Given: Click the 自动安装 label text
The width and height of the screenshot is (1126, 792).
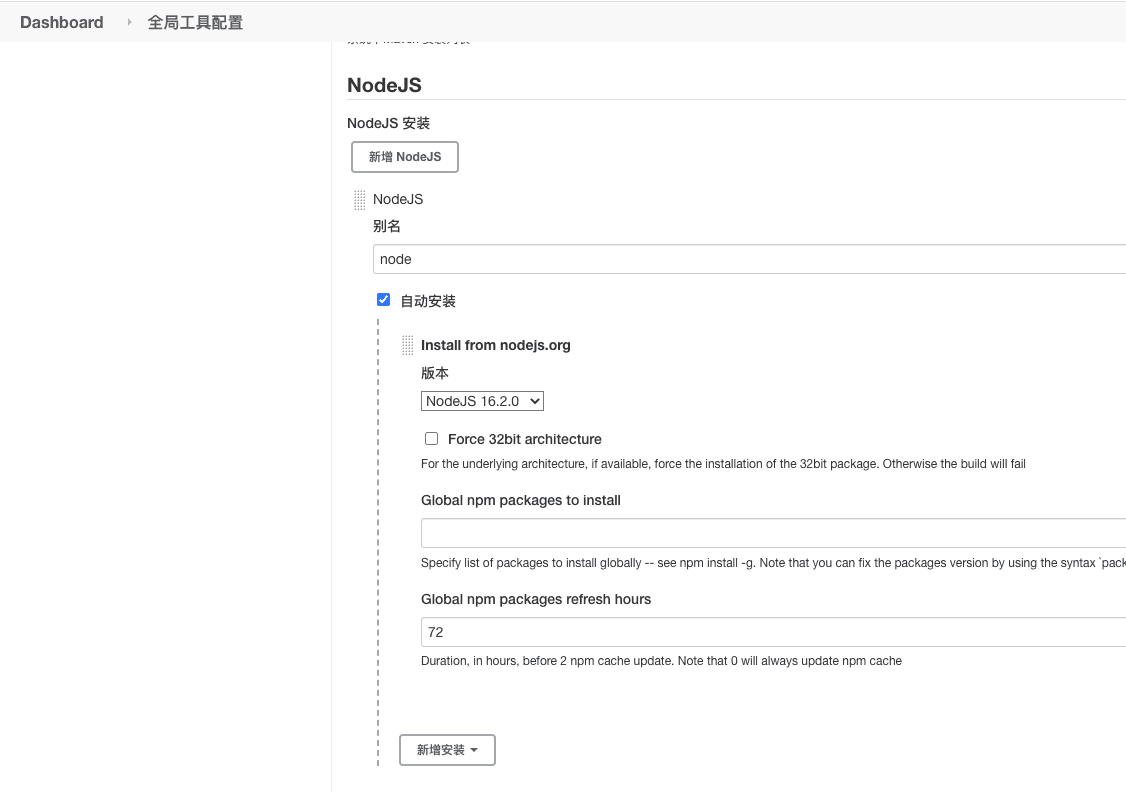Looking at the screenshot, I should click(x=428, y=301).
